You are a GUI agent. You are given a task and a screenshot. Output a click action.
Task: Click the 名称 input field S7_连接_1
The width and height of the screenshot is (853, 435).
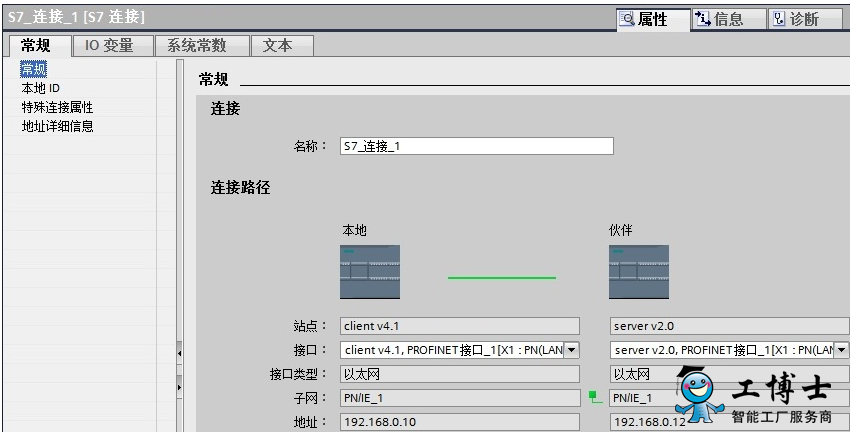click(477, 146)
